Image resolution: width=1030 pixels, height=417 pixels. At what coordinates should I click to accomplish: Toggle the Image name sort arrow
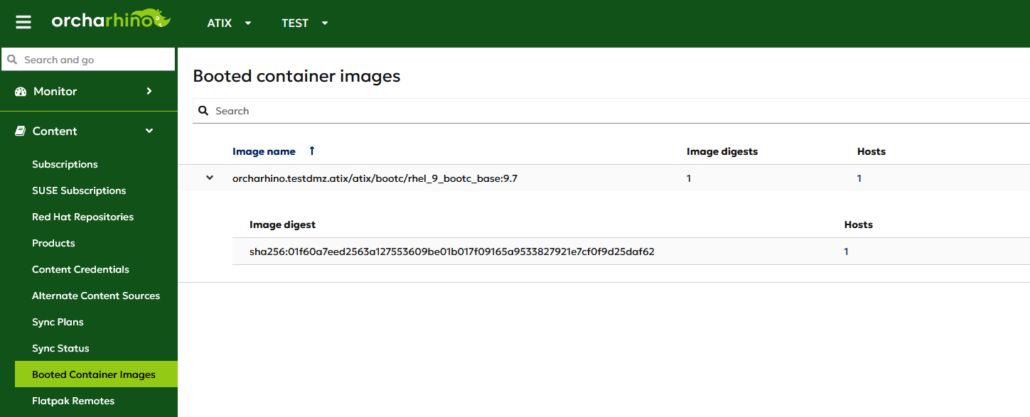312,151
